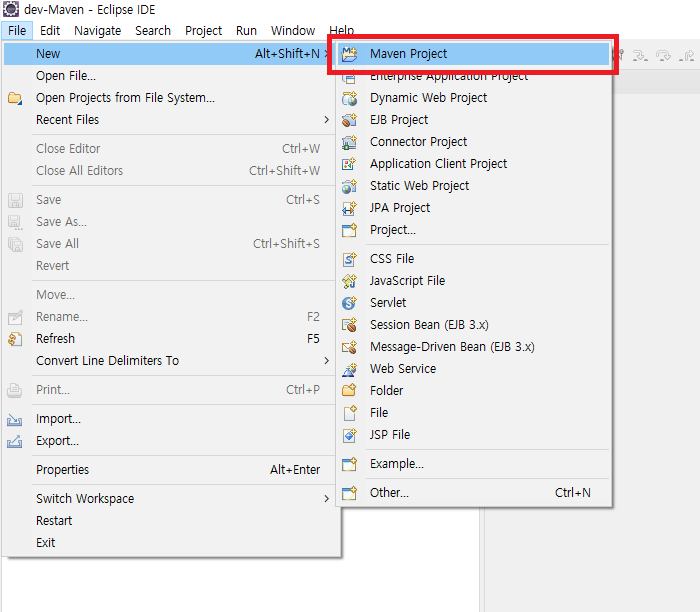The width and height of the screenshot is (700, 612).
Task: Click the Application Client Project icon
Action: [x=349, y=164]
